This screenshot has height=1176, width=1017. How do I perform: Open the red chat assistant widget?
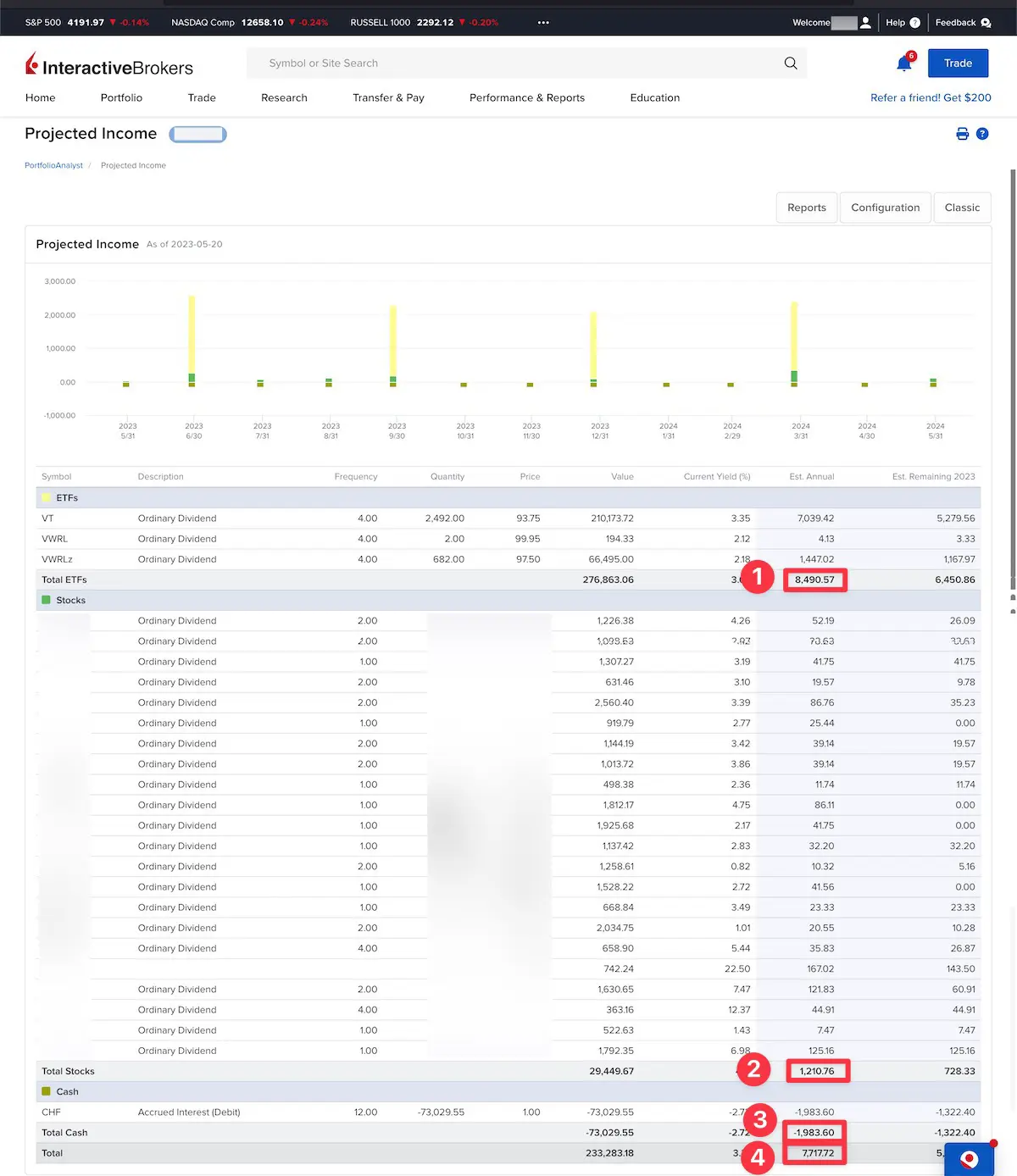click(970, 1158)
